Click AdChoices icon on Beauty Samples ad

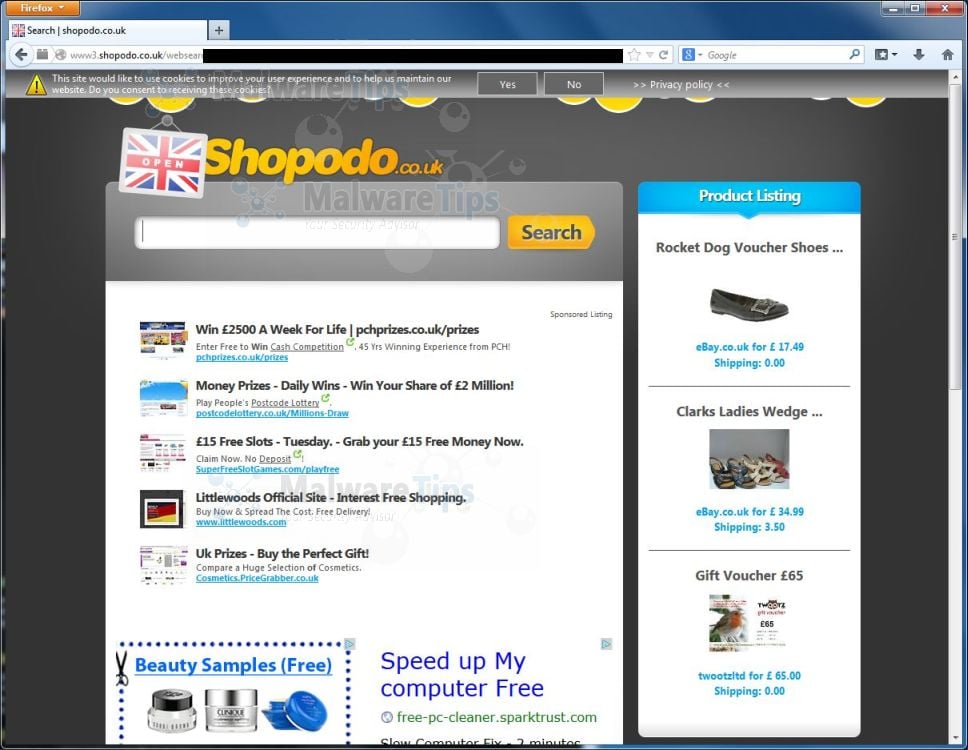coord(349,644)
